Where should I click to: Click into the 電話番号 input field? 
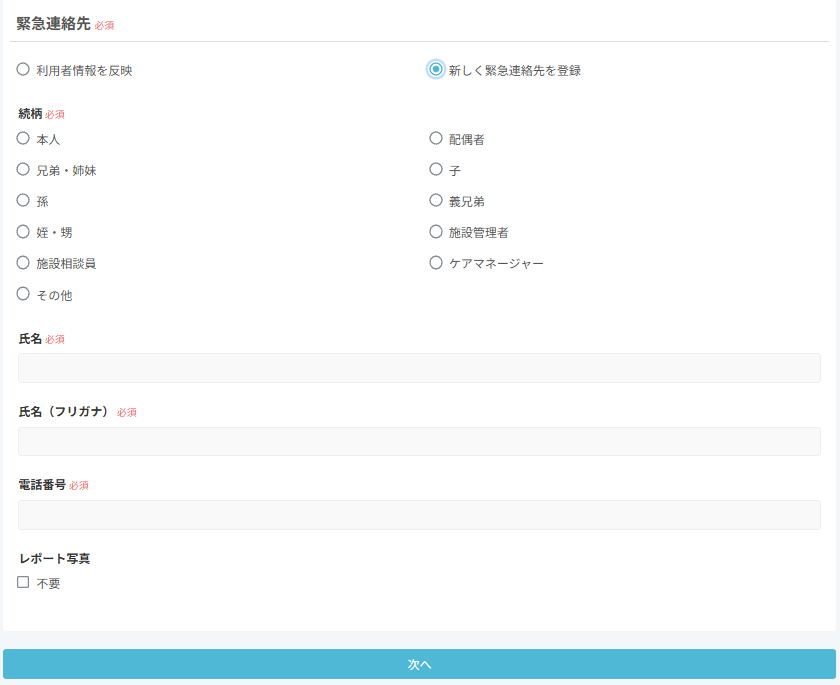[x=419, y=515]
